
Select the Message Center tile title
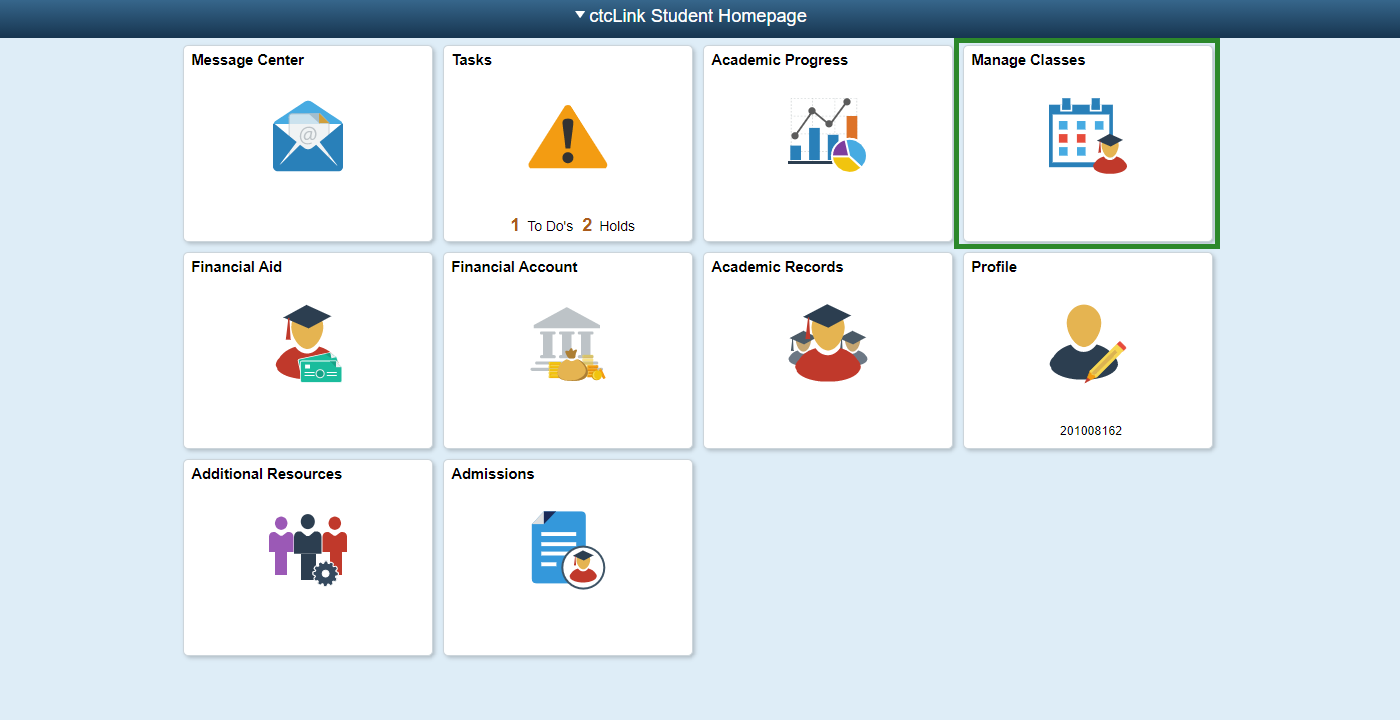coord(248,60)
